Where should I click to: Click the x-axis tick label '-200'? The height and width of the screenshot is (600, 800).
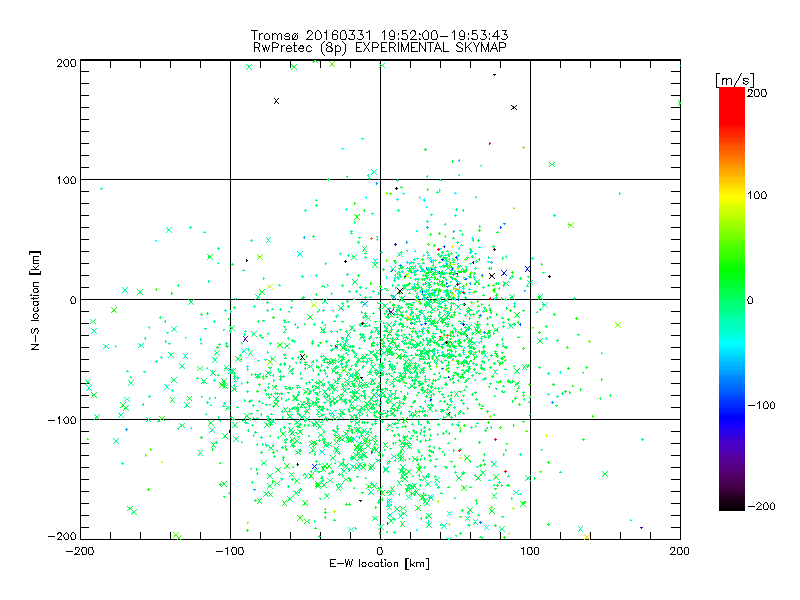pos(80,551)
